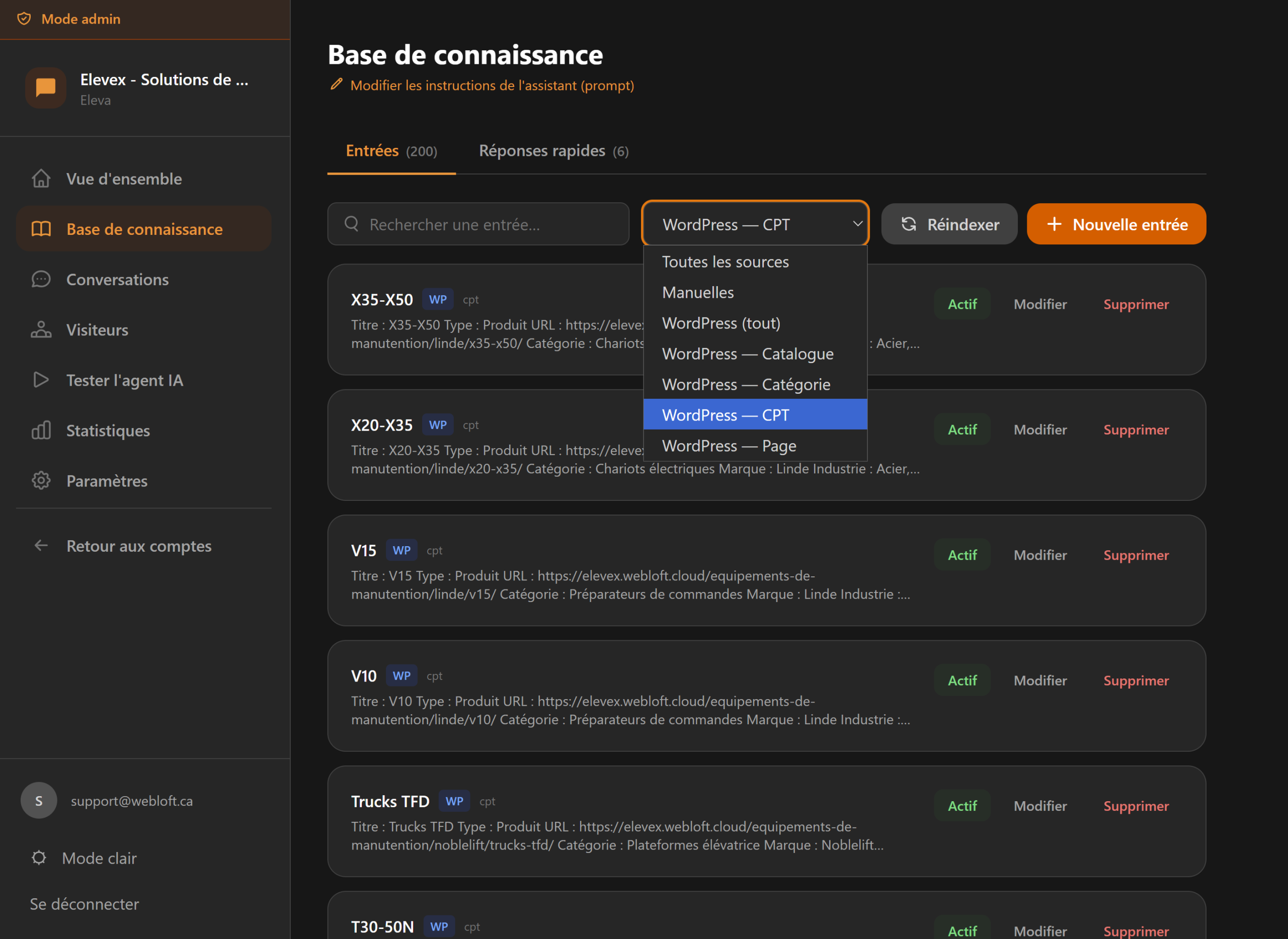Open Vue d'ensemble in sidebar
The height and width of the screenshot is (939, 1288).
[144, 179]
